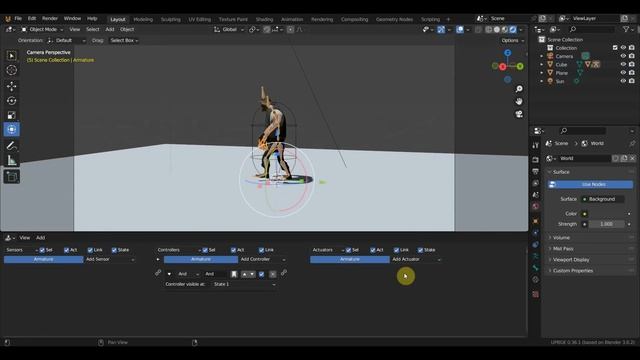Click the viewport zoom magnifier icon
Image resolution: width=640 pixels, height=360 pixels.
tap(519, 89)
